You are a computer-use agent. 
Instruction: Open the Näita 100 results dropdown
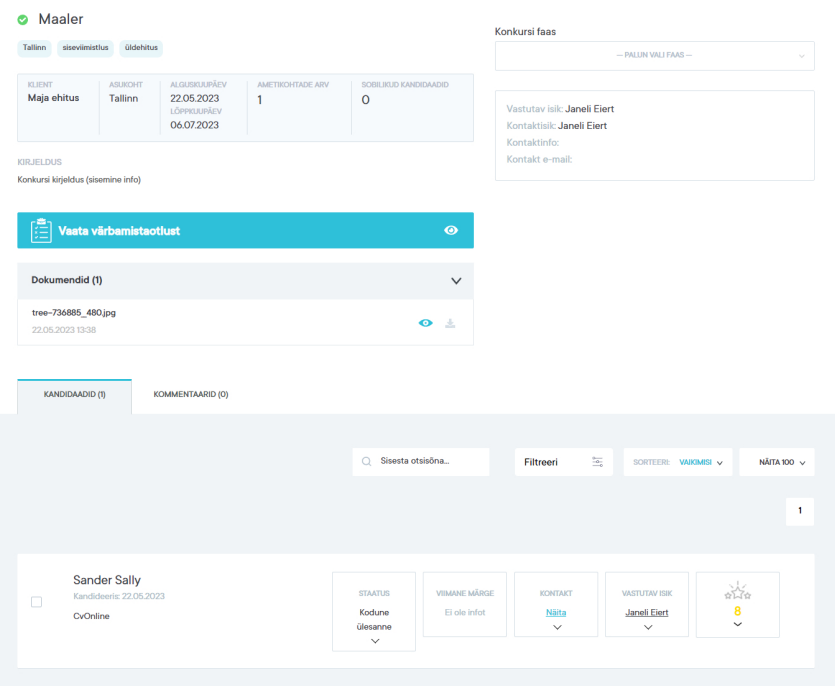tap(776, 462)
